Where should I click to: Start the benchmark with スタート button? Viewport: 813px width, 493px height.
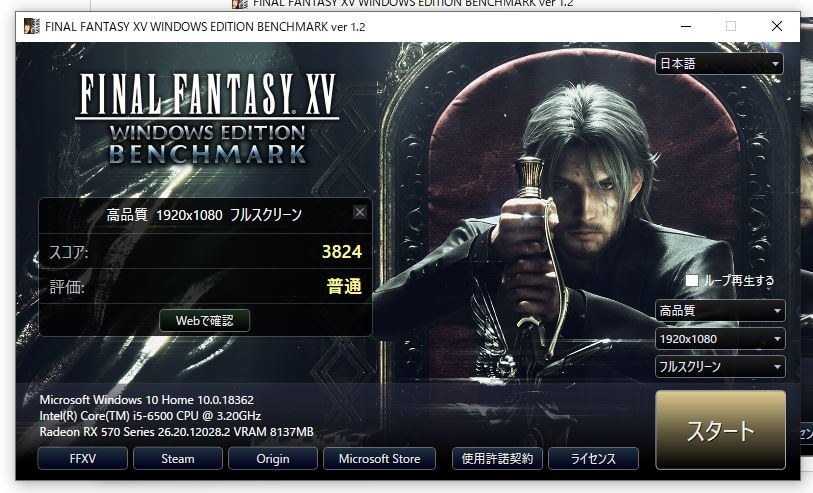coord(720,430)
